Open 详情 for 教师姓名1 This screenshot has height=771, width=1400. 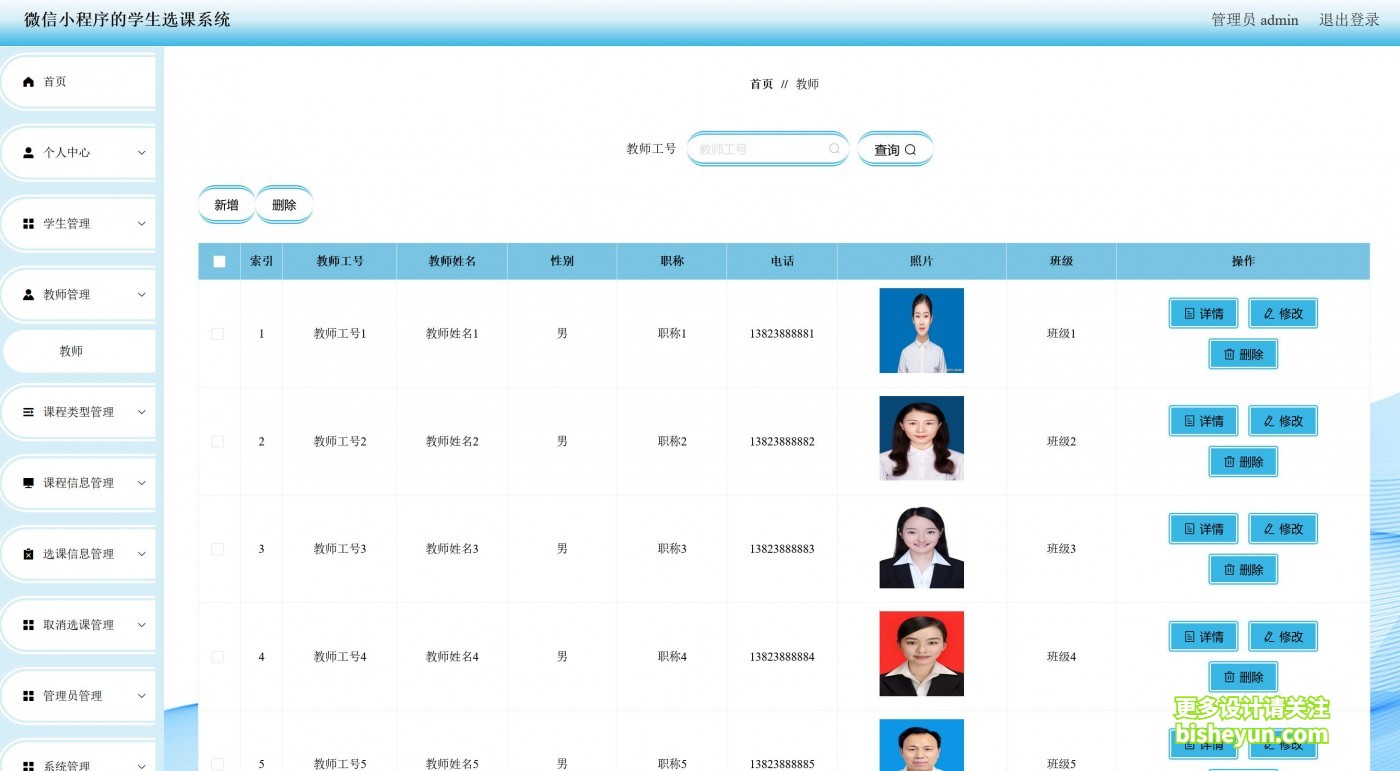pos(1204,313)
